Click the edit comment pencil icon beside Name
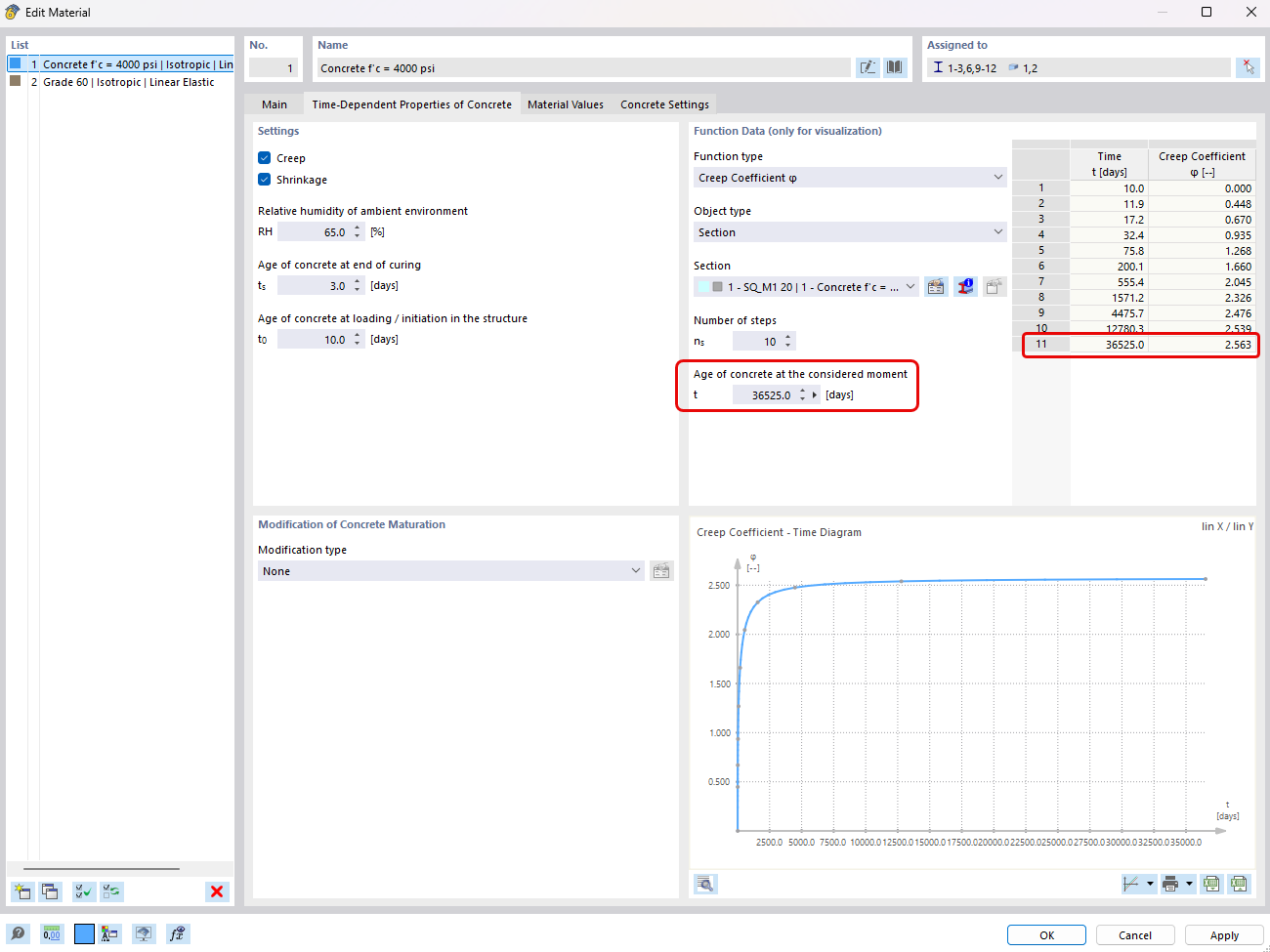 tap(868, 67)
